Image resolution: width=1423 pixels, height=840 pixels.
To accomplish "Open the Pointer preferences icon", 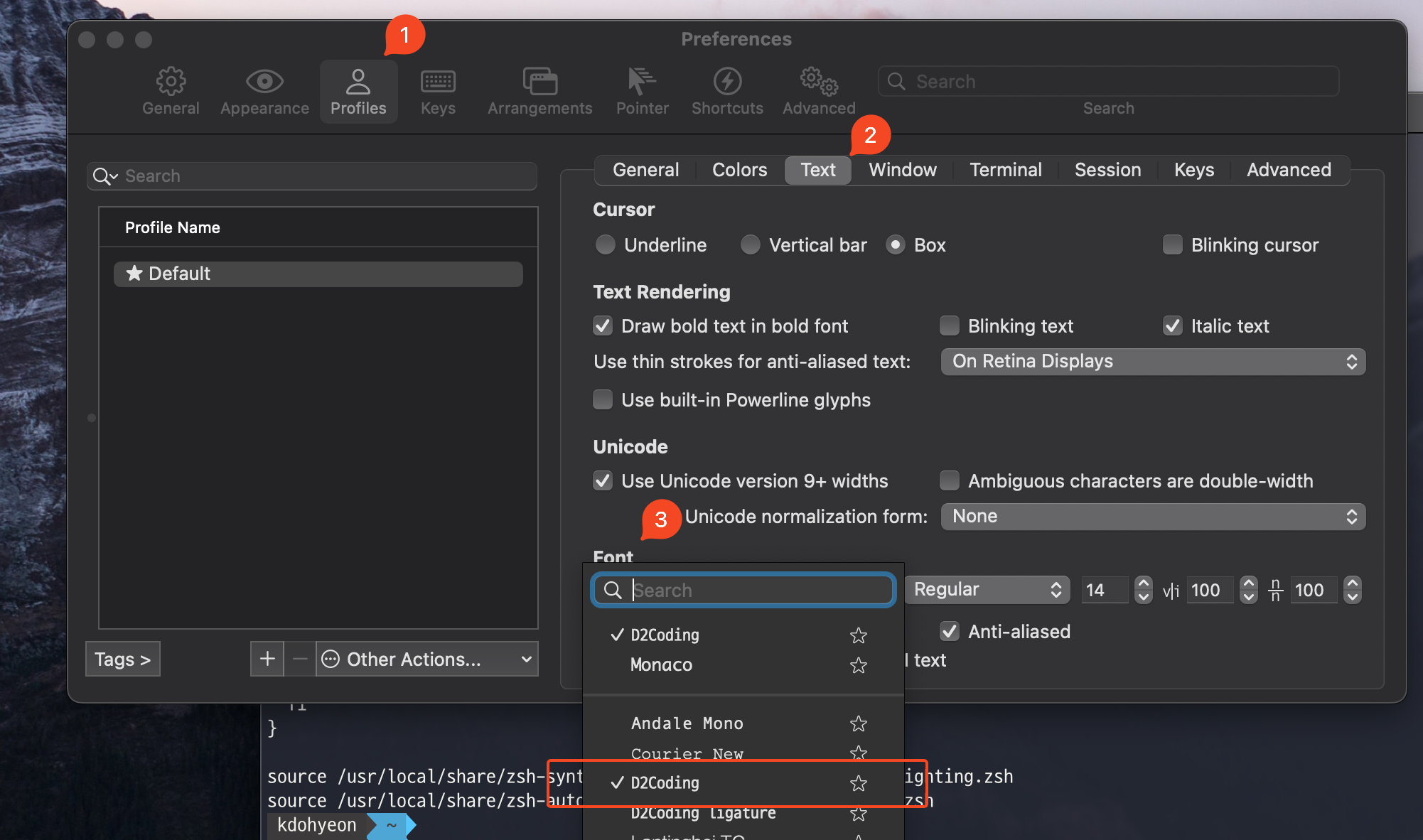I will tap(642, 82).
